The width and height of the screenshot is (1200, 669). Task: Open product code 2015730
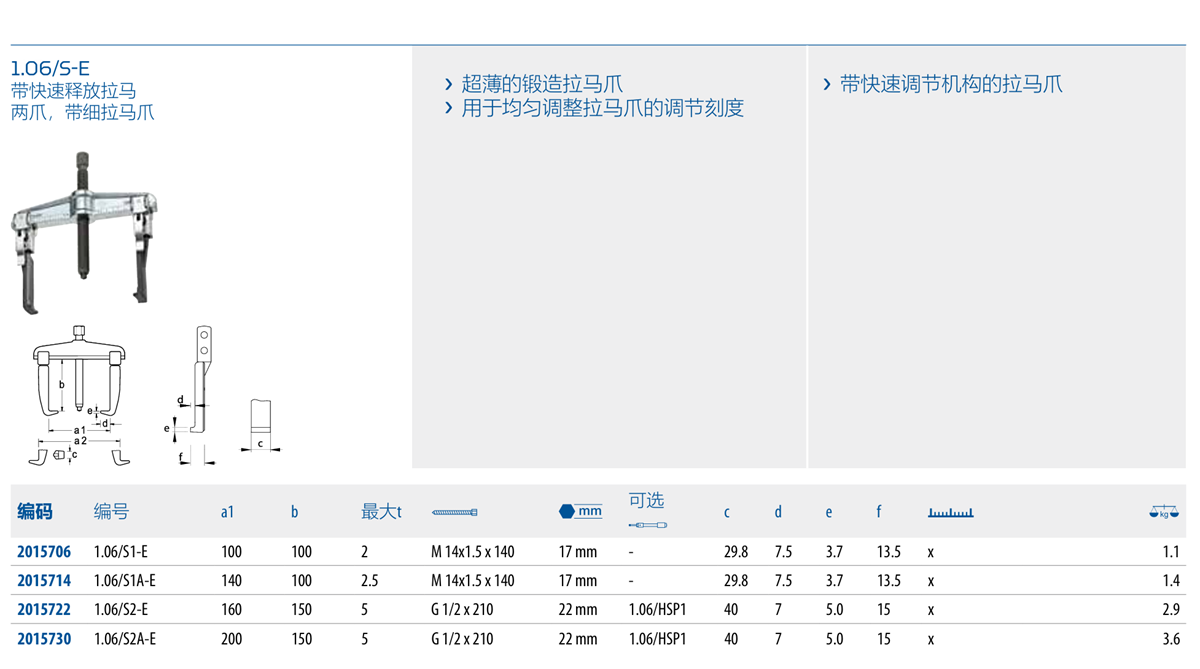pos(44,639)
